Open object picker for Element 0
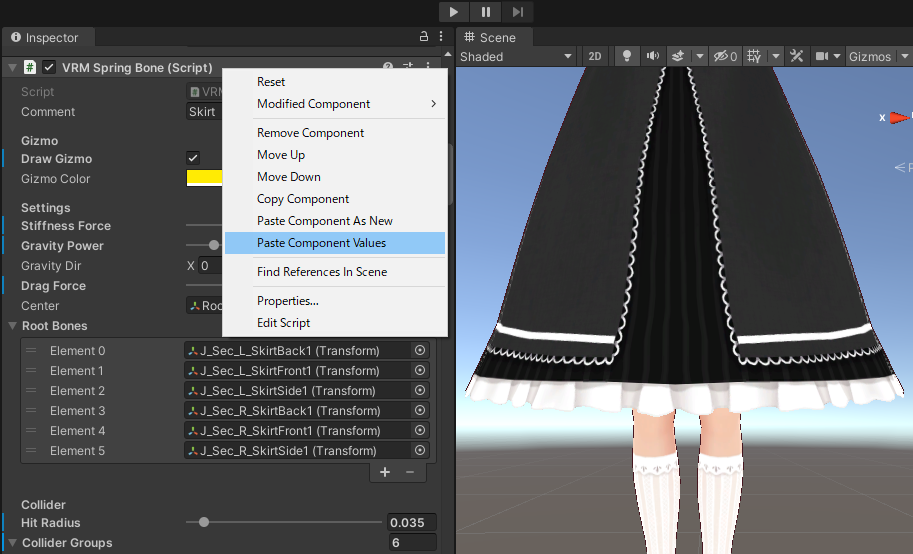This screenshot has width=913, height=554. [x=420, y=351]
